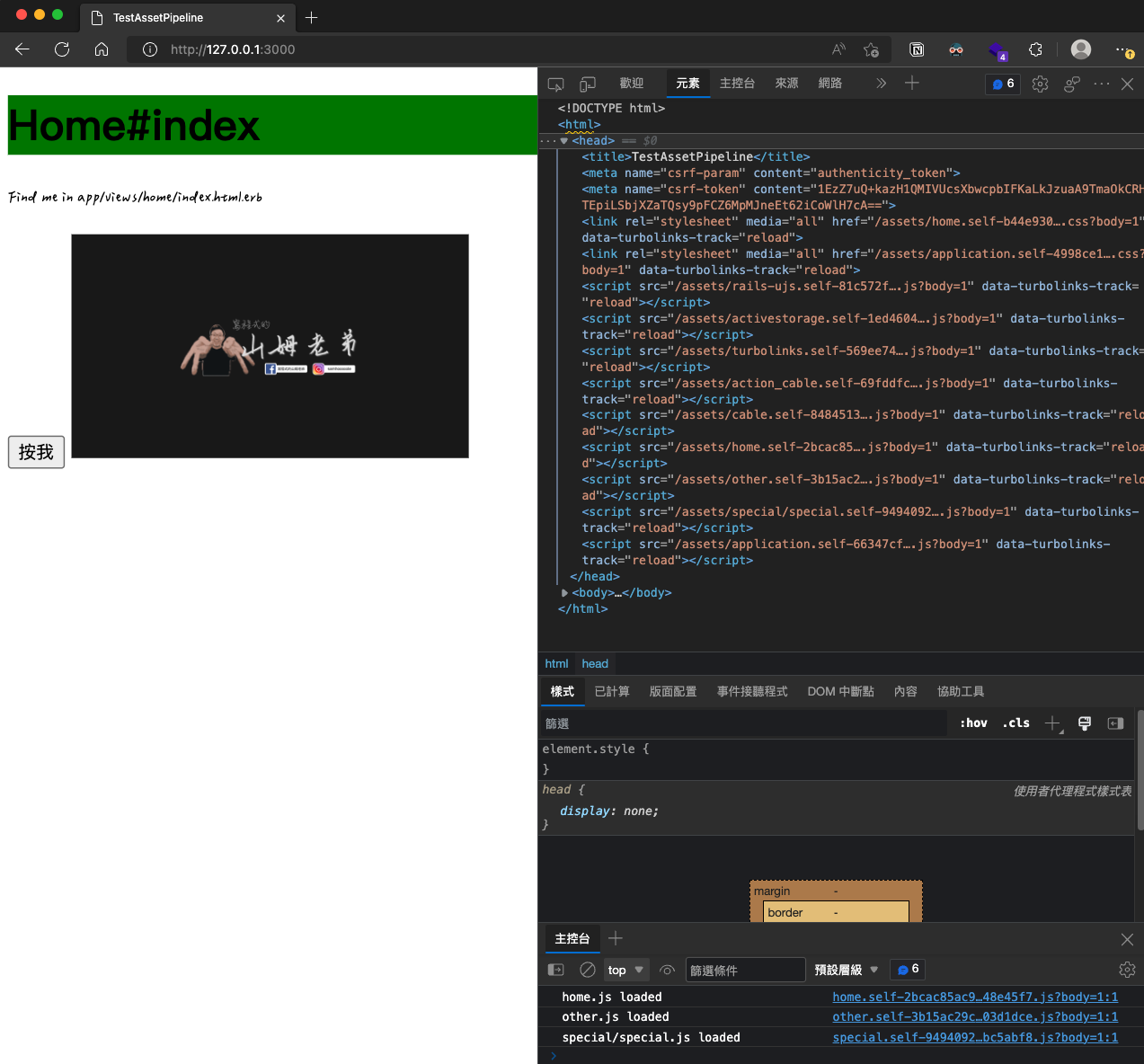Open the 6 issues badge in console toolbar

908,969
